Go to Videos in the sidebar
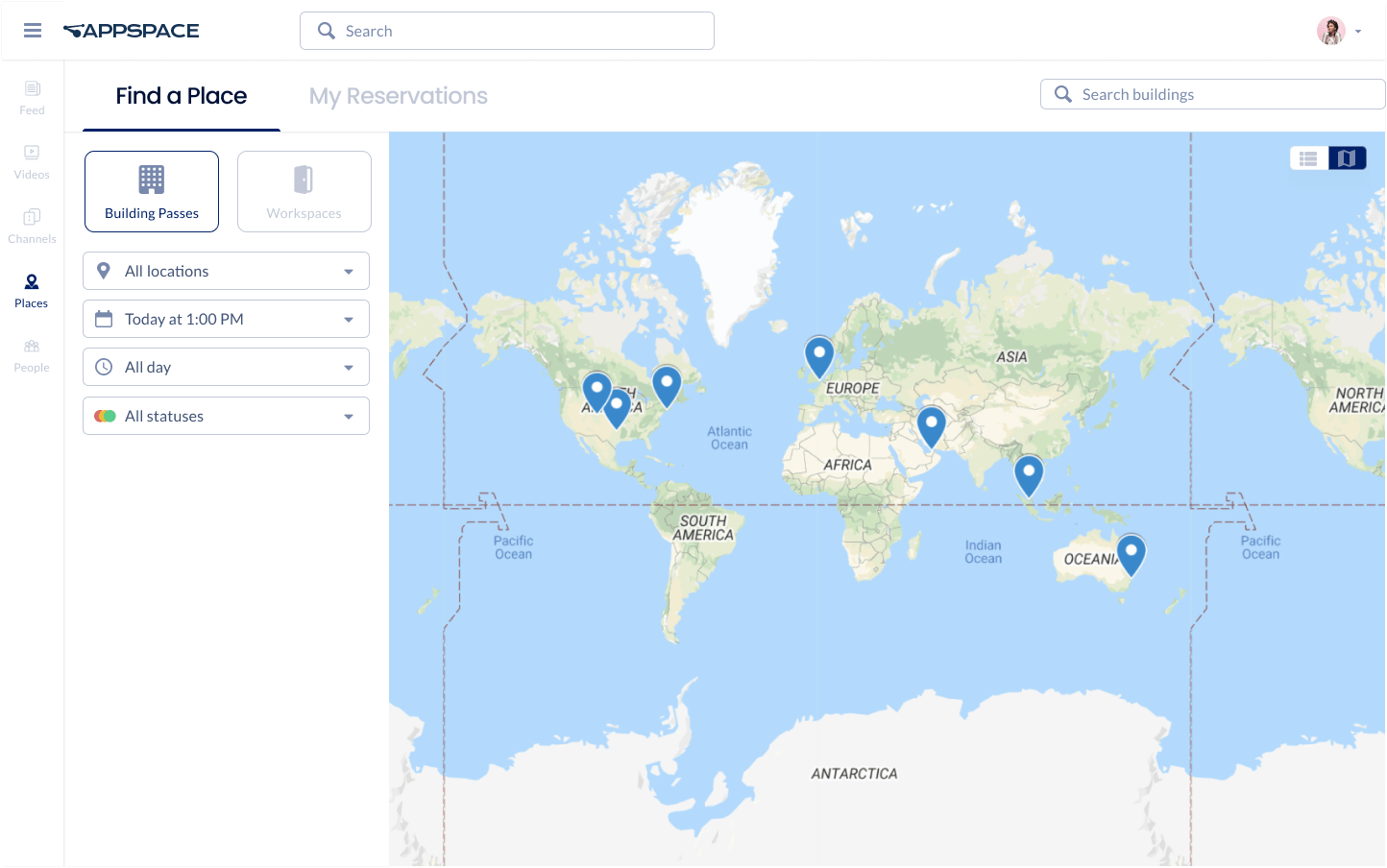This screenshot has height=868, width=1387. pyautogui.click(x=32, y=161)
